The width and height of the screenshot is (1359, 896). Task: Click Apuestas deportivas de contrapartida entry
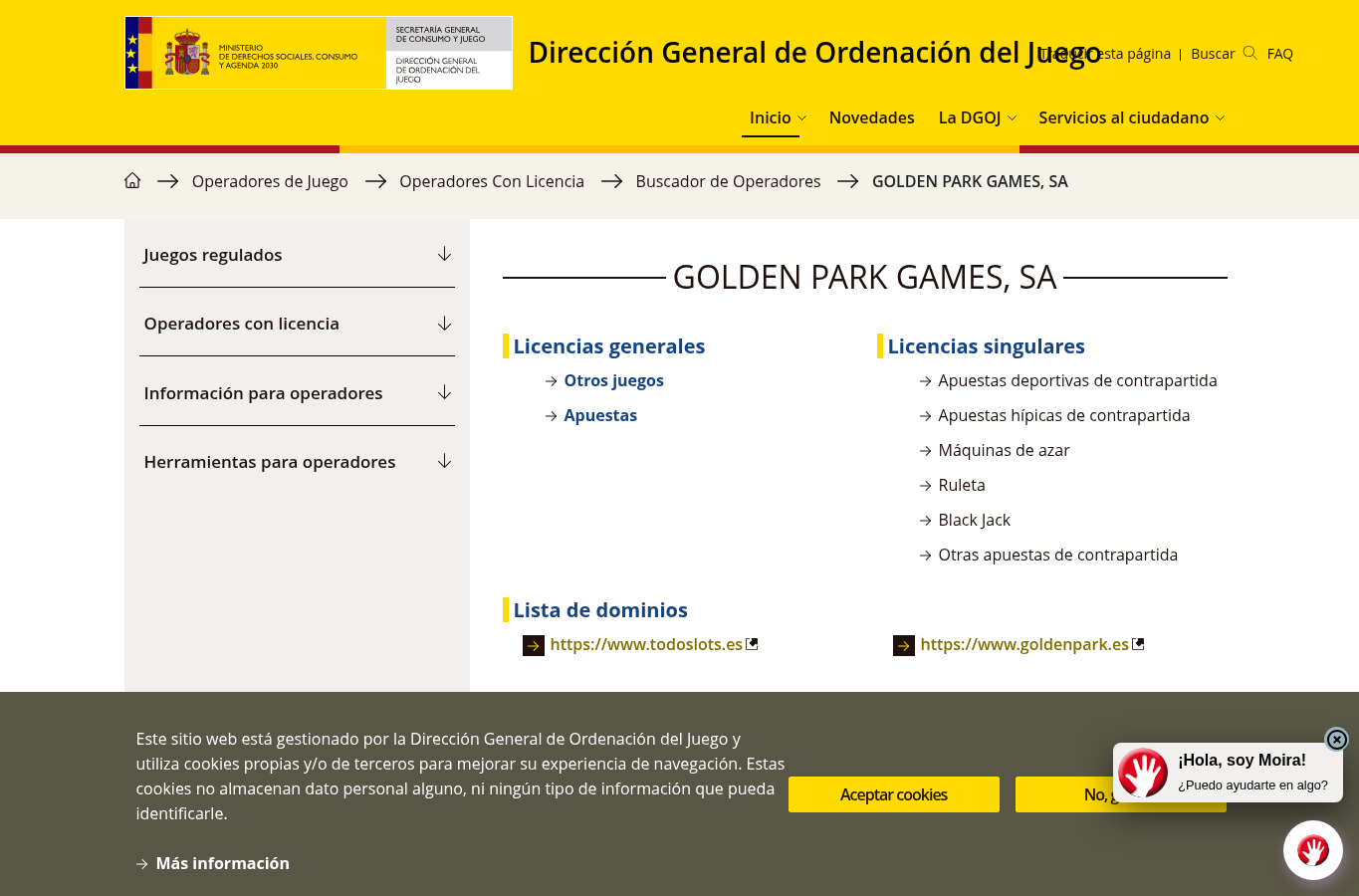click(x=1077, y=380)
